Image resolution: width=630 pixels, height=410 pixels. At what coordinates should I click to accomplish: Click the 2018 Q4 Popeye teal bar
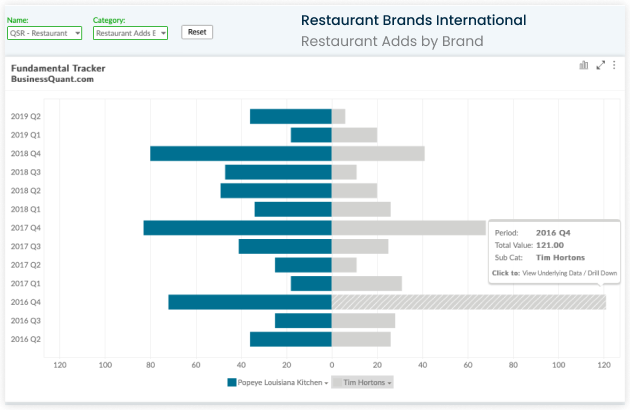pyautogui.click(x=241, y=154)
